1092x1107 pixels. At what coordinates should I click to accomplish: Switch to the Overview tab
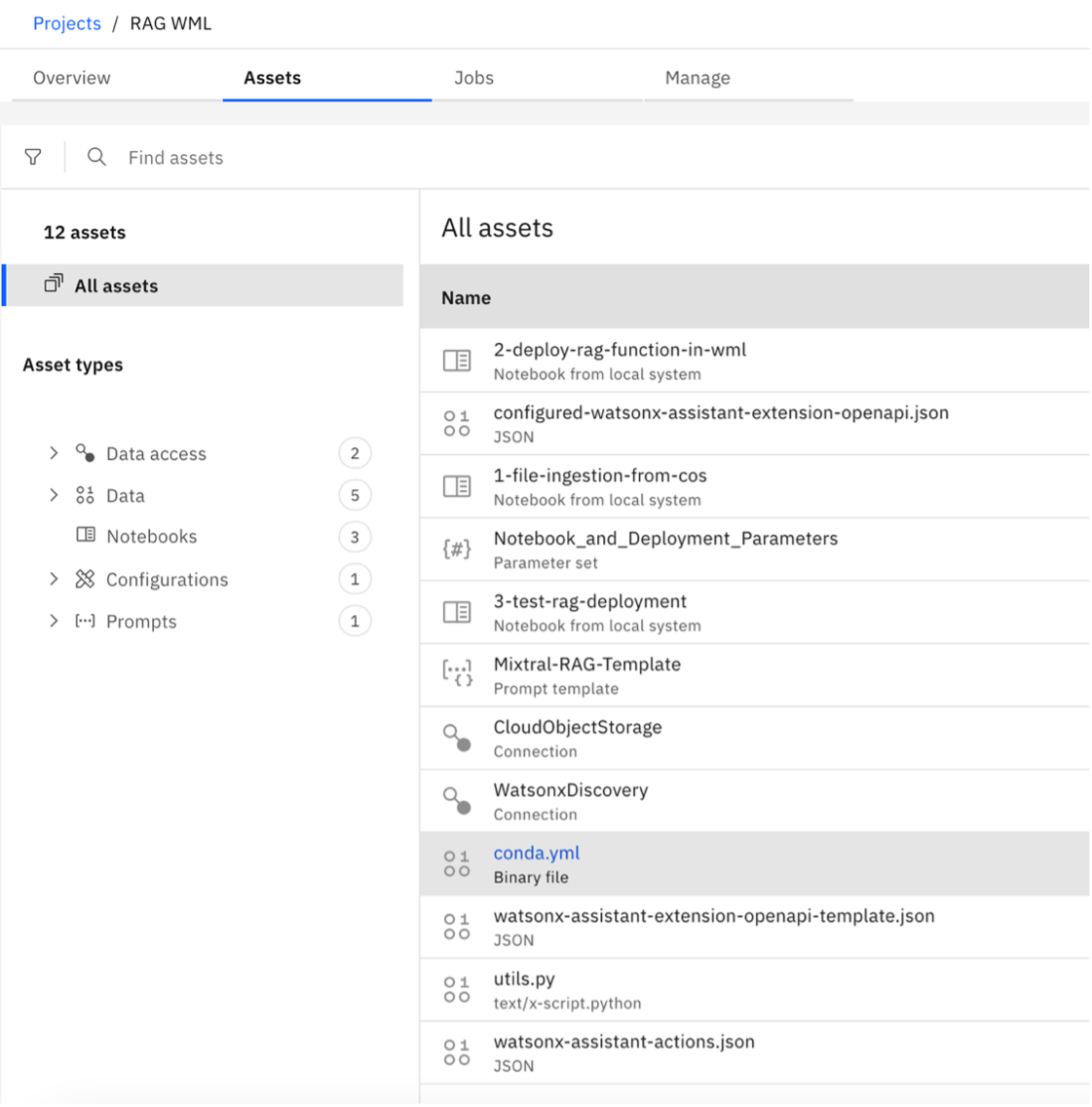point(72,78)
